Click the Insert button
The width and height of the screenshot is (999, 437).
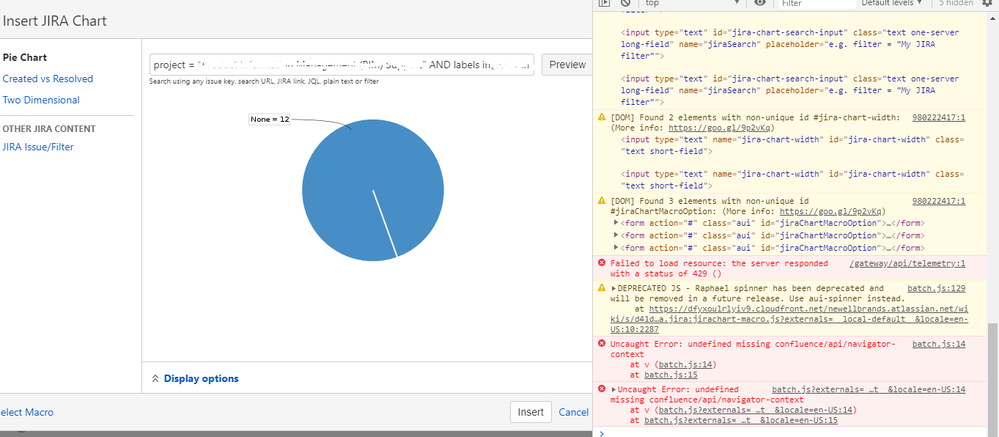coord(531,412)
